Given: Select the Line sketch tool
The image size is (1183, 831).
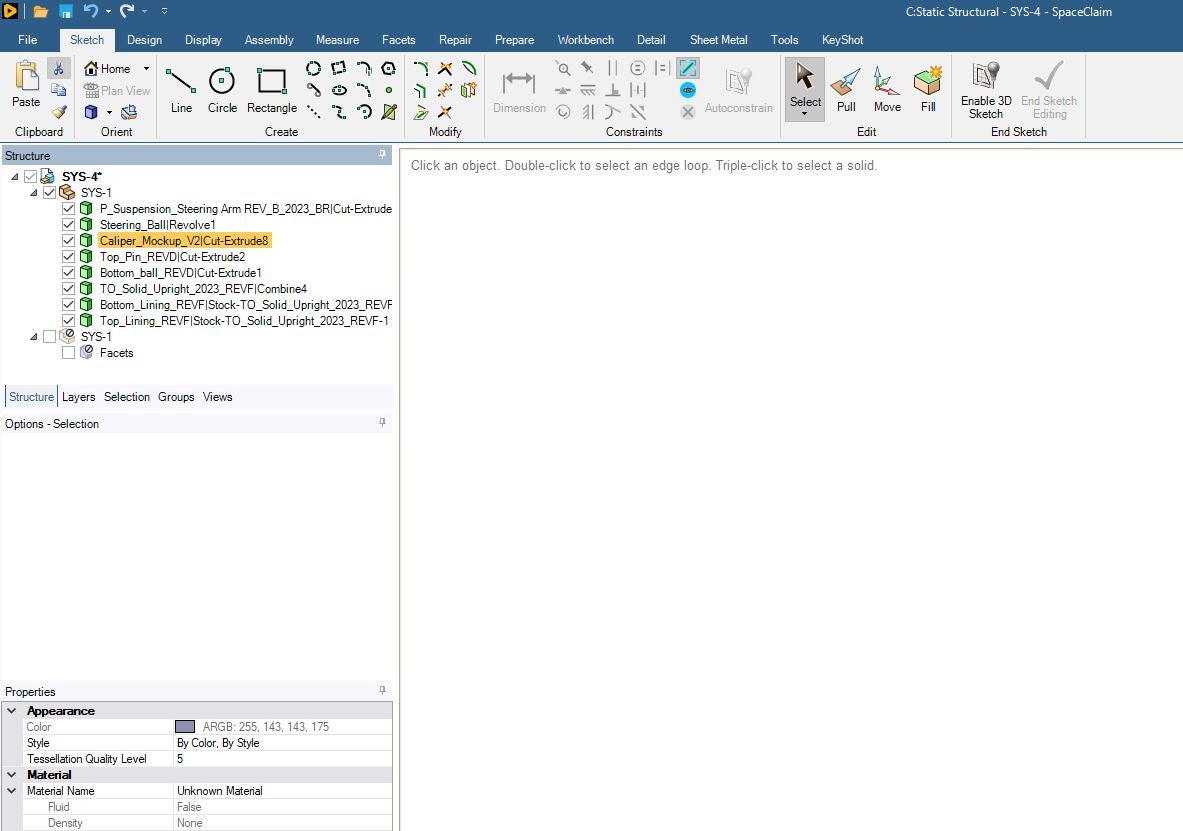Looking at the screenshot, I should pos(180,90).
